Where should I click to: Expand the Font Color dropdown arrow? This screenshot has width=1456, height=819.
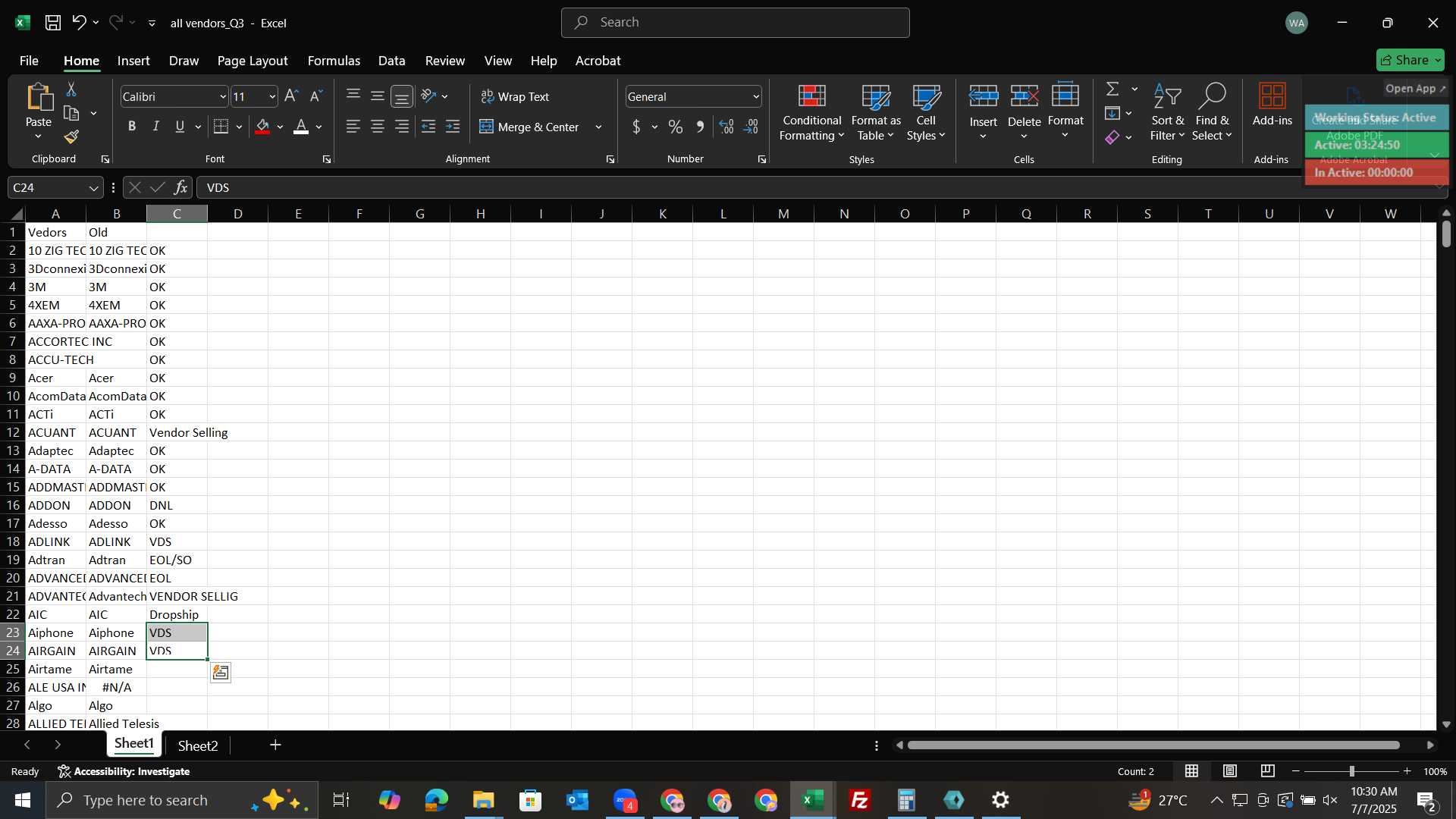[319, 127]
